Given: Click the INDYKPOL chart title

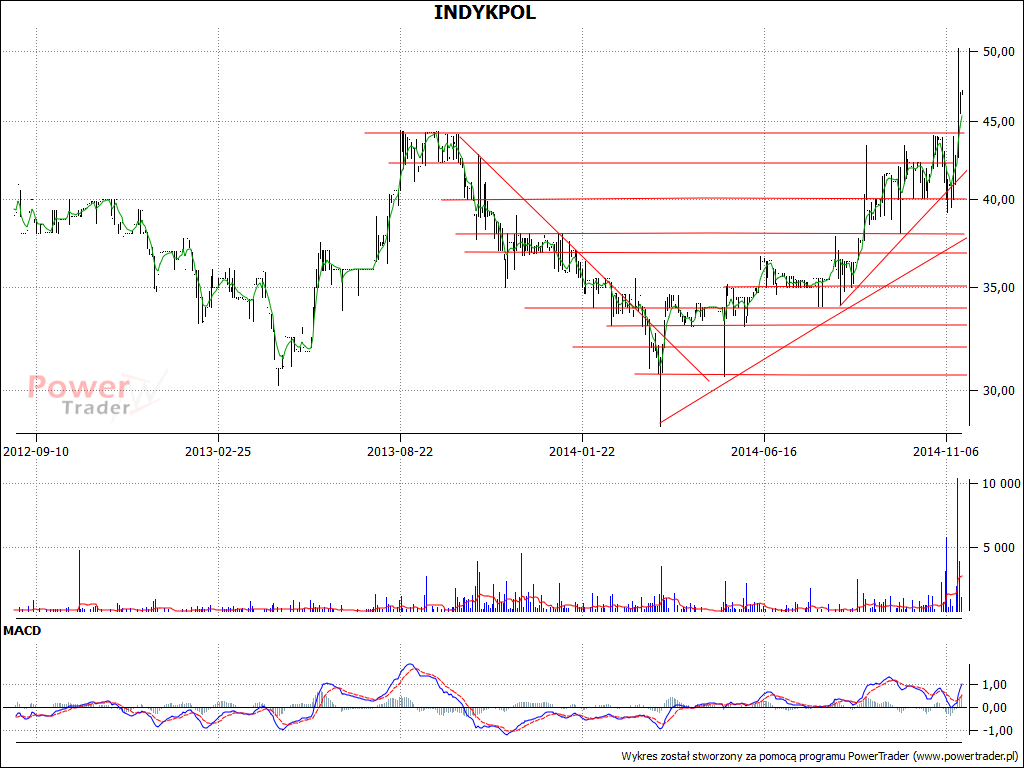Looking at the screenshot, I should pyautogui.click(x=485, y=12).
